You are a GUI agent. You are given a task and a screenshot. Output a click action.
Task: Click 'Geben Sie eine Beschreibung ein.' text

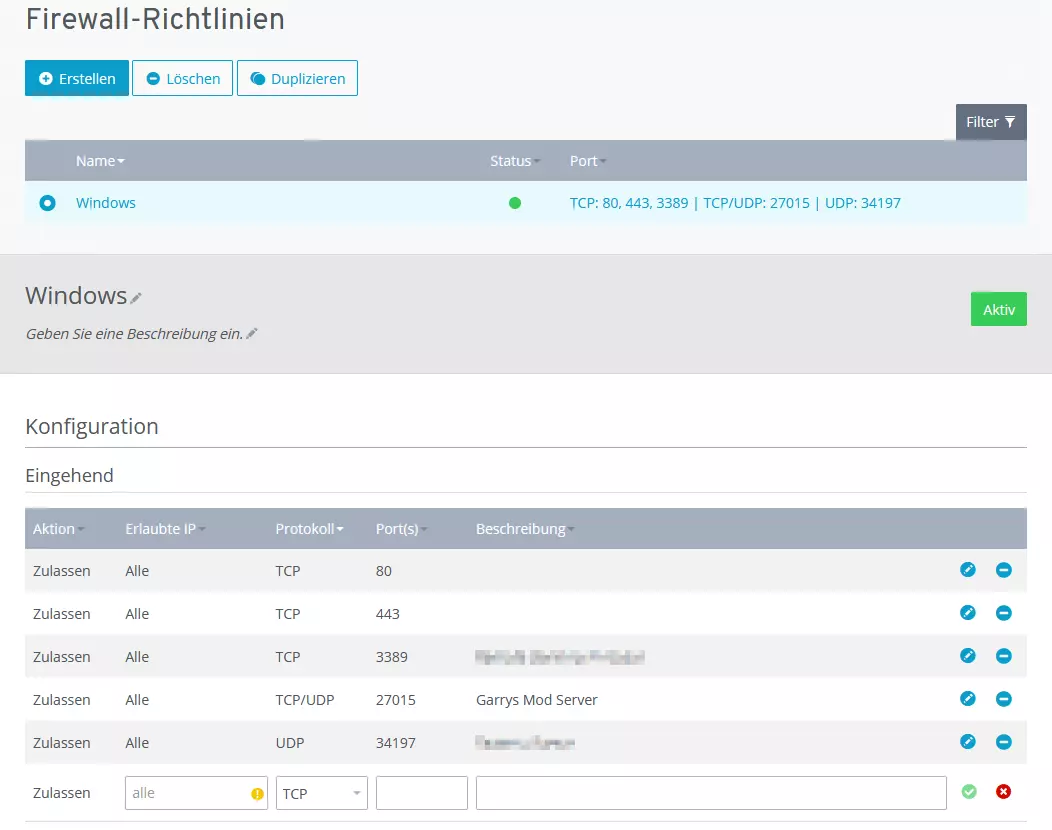[x=134, y=333]
